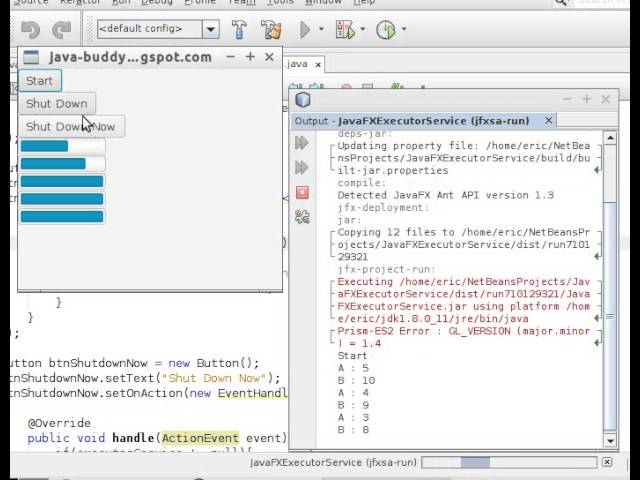Click the third fully filled progress bar

point(62,181)
